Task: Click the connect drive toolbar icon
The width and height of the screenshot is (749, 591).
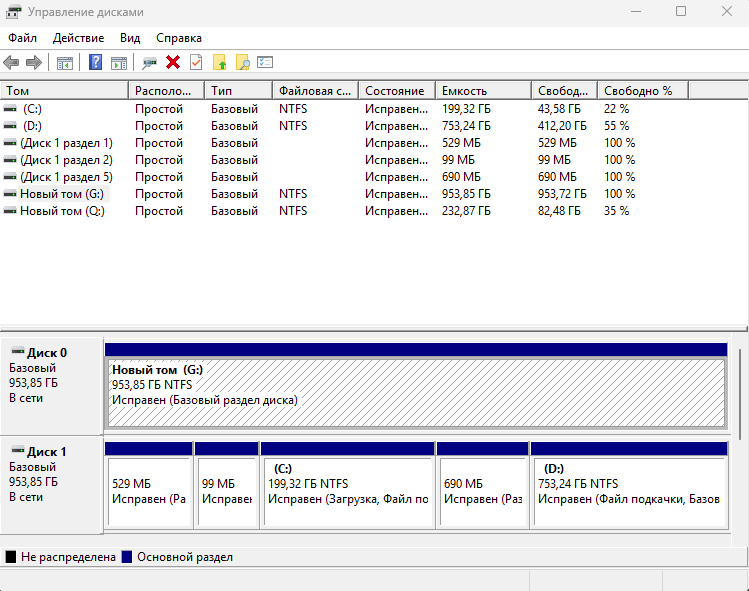Action: click(x=150, y=63)
